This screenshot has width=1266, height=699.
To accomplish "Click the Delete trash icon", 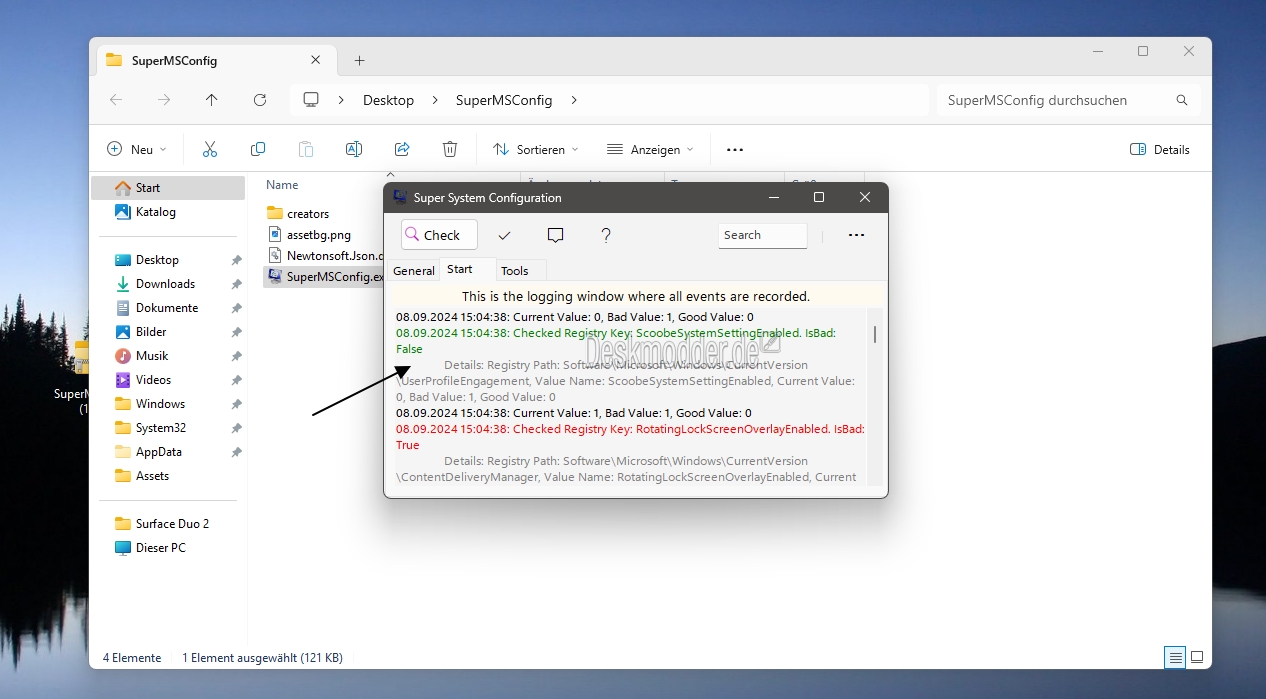I will pyautogui.click(x=450, y=149).
